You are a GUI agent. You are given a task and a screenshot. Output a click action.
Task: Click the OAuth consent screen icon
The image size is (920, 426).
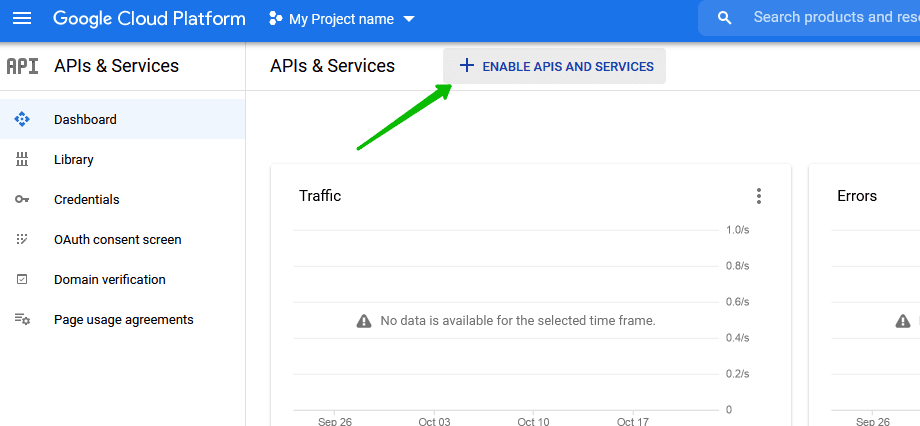[x=22, y=240]
